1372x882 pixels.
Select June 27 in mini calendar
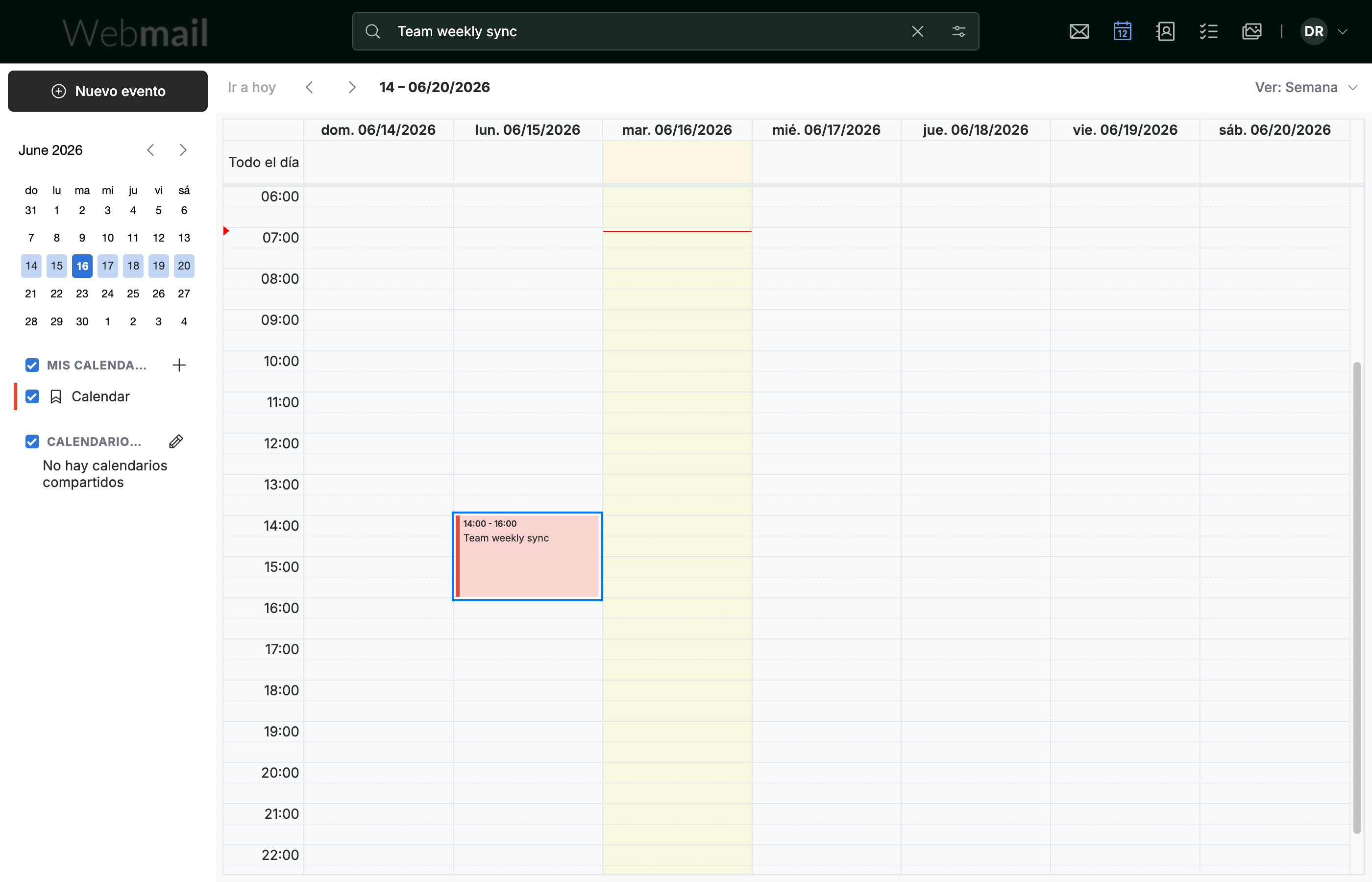pos(184,294)
